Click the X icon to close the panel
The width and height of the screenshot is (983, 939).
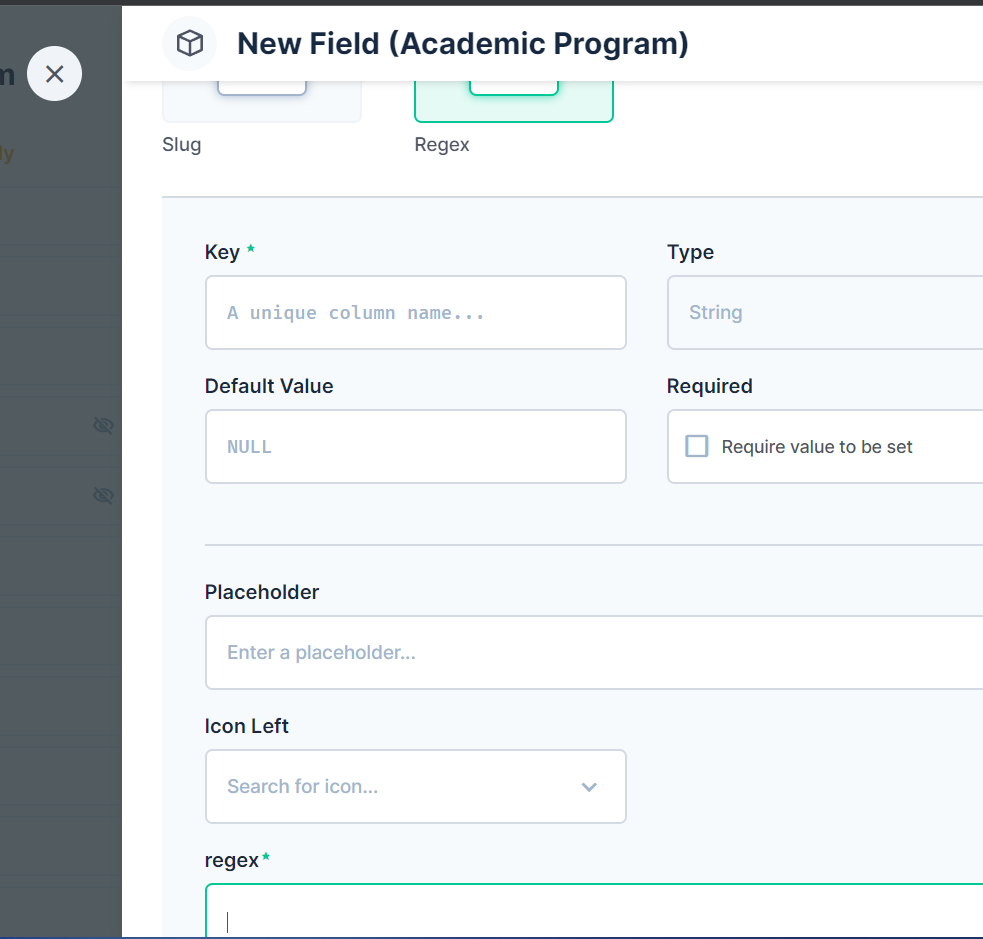(54, 73)
